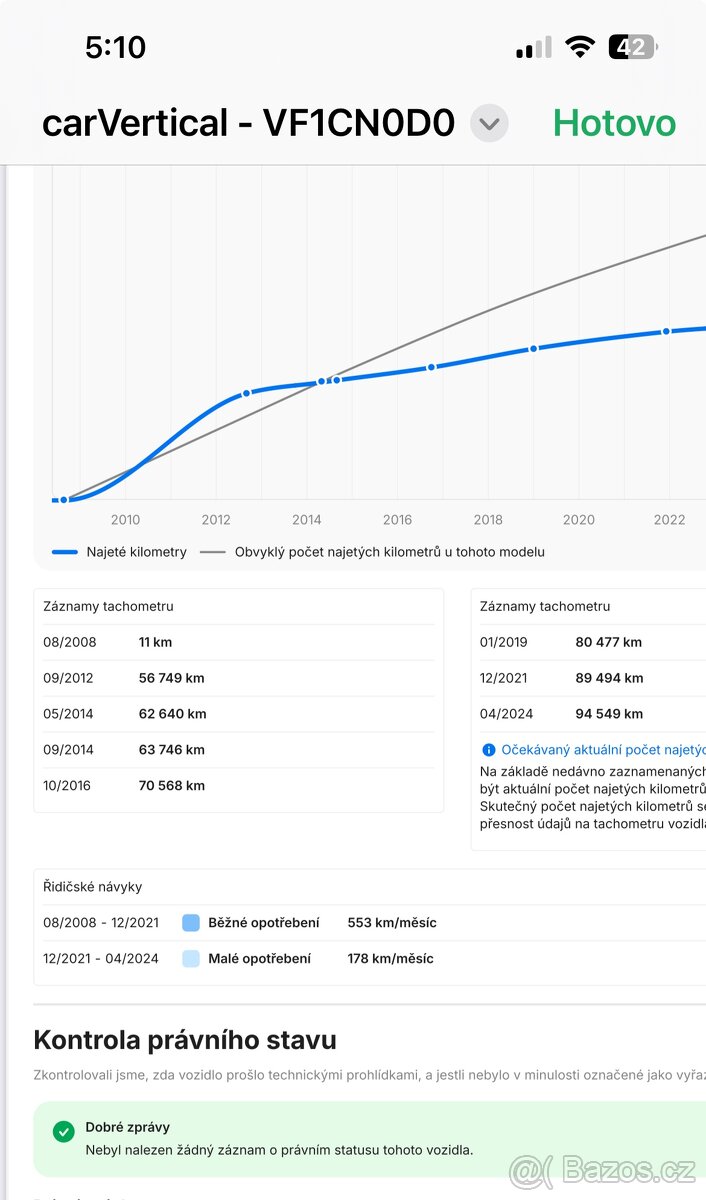Tap the green Hotovo button
The width and height of the screenshot is (706, 1200).
coord(614,123)
